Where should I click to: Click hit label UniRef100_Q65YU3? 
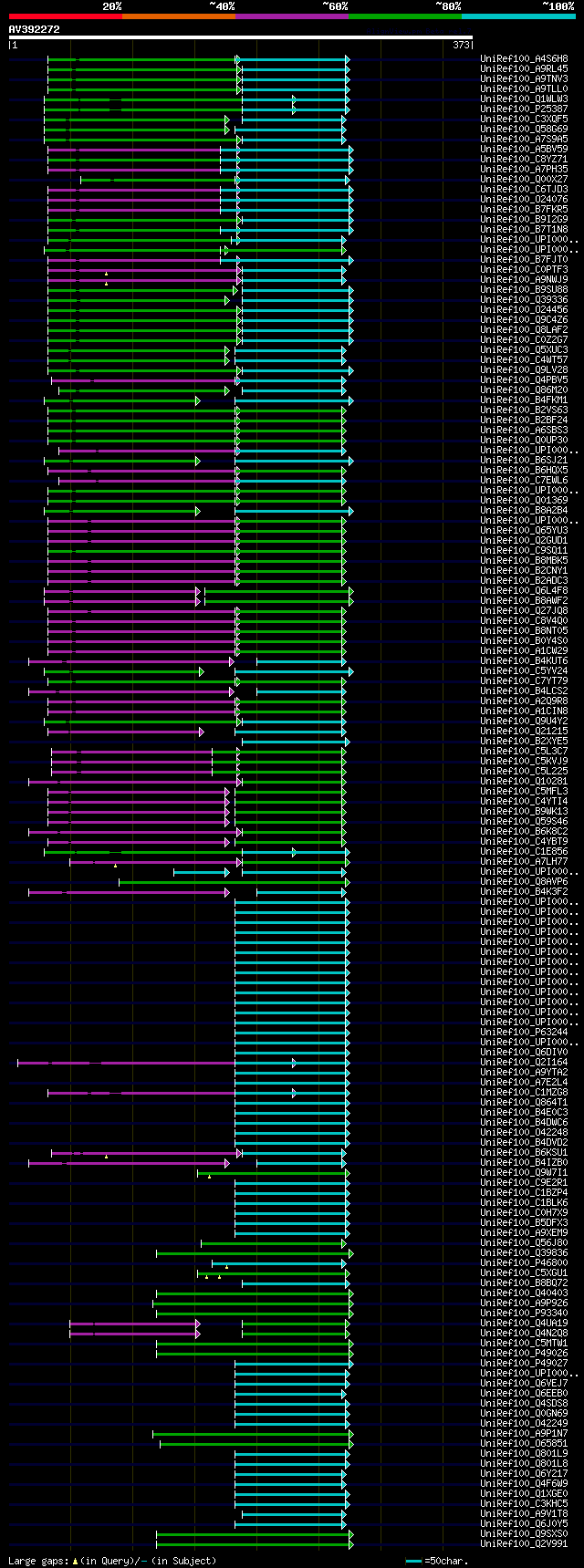pos(524,530)
